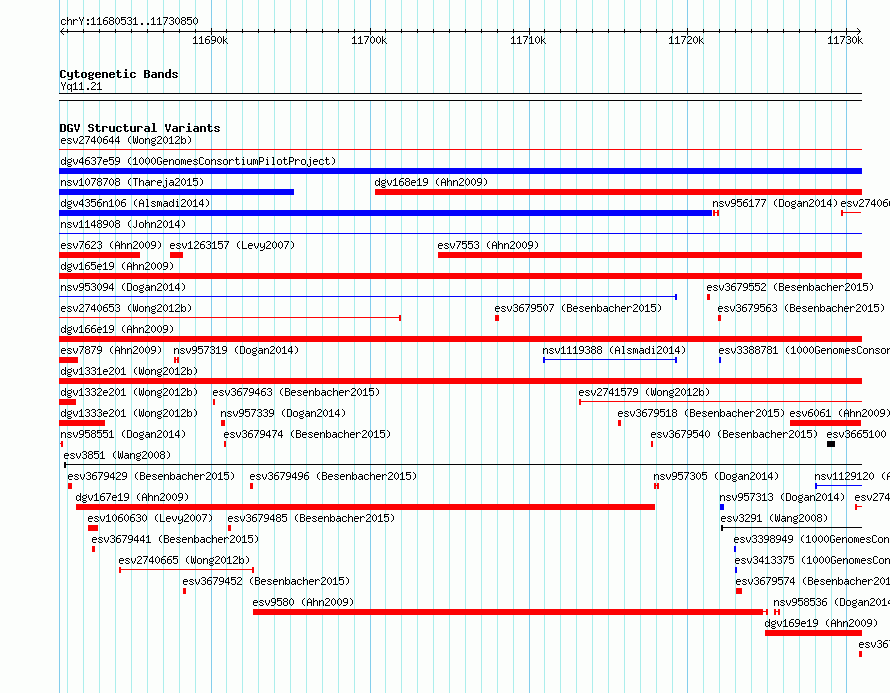Screen dimensions: 890x693
Task: Click the nsv953094 (Dogan2014) label
Action: (123, 287)
